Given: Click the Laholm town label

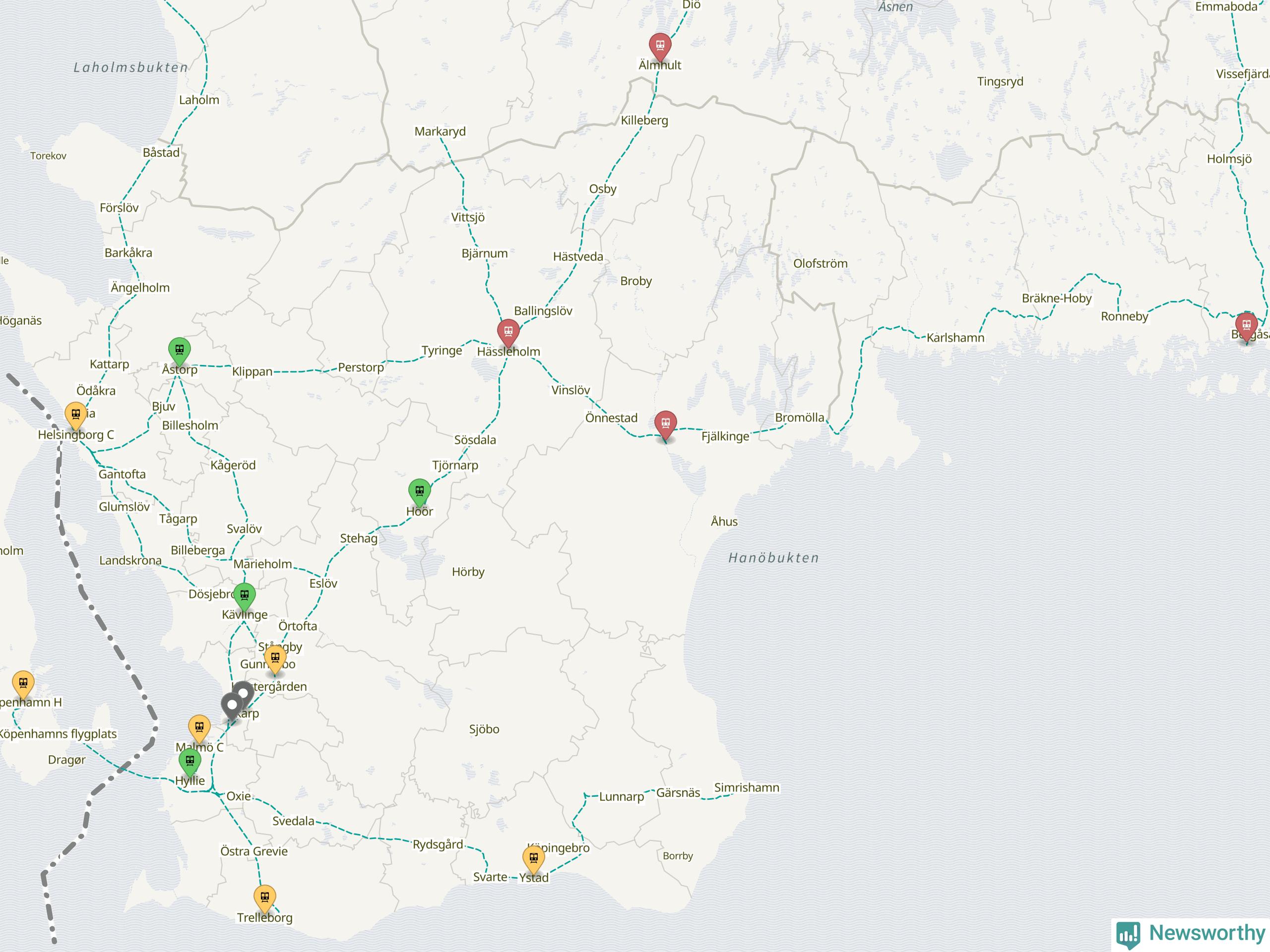Looking at the screenshot, I should tap(198, 100).
